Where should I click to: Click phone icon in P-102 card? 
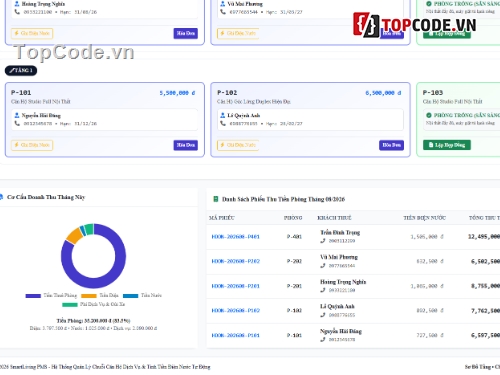coord(223,124)
